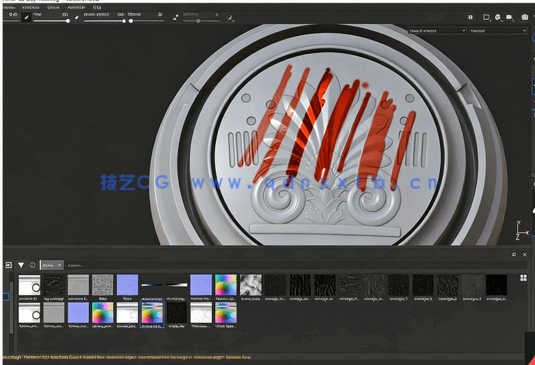Open the video camera settings icon

click(x=510, y=17)
